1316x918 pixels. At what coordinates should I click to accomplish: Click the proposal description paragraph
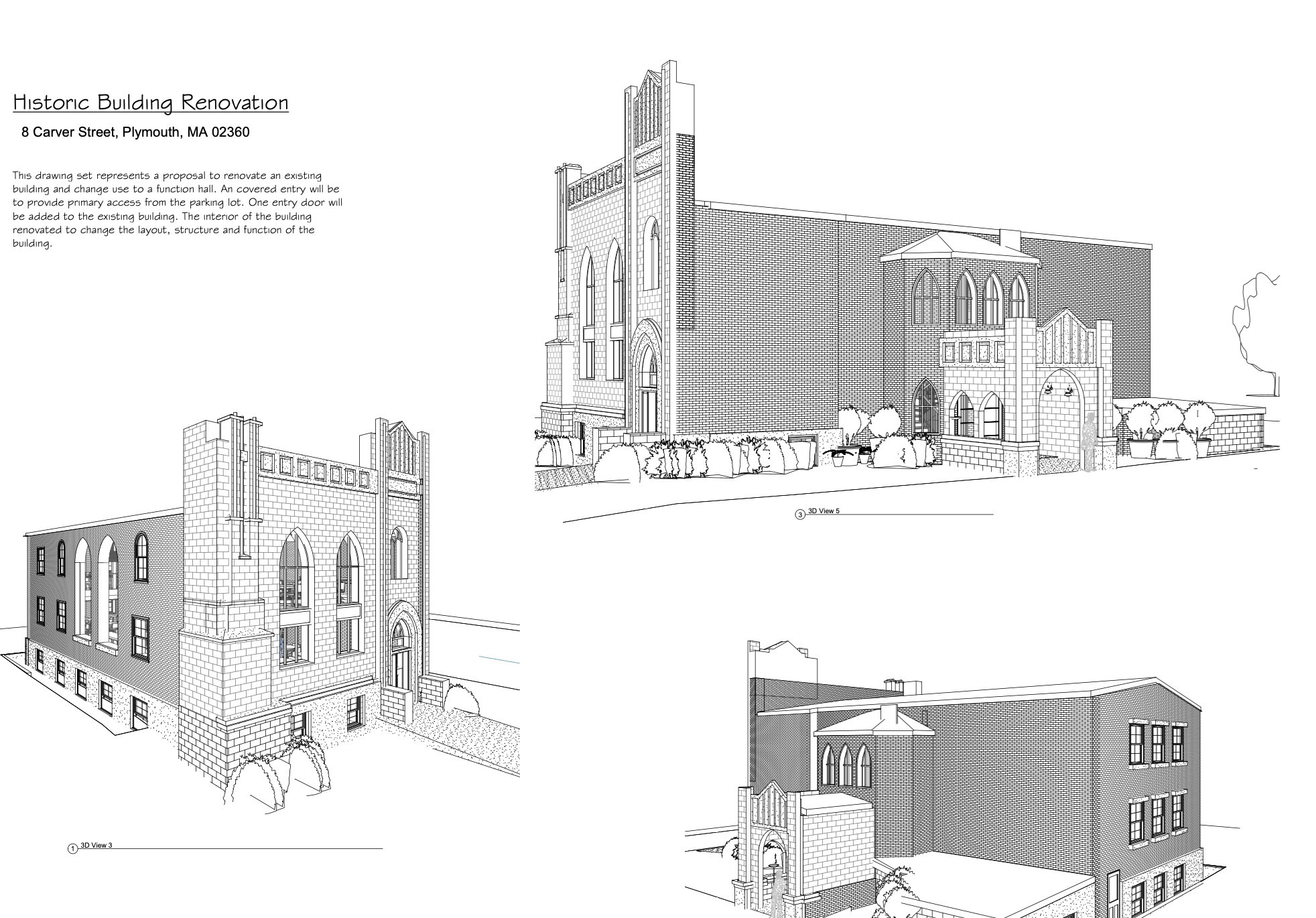click(x=178, y=209)
